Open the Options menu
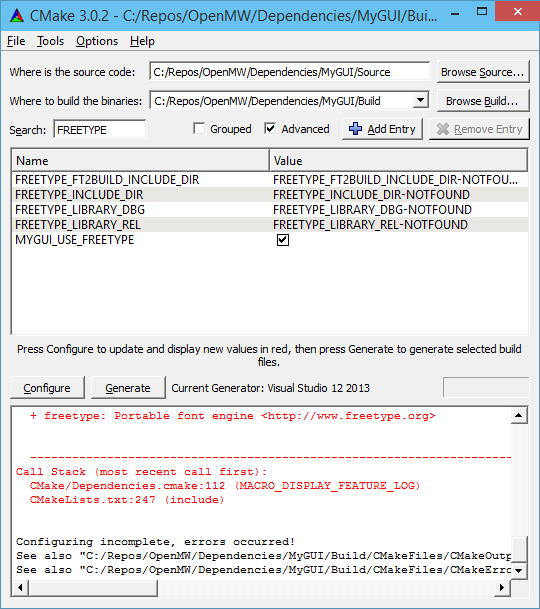Viewport: 540px width, 609px height. (x=97, y=41)
